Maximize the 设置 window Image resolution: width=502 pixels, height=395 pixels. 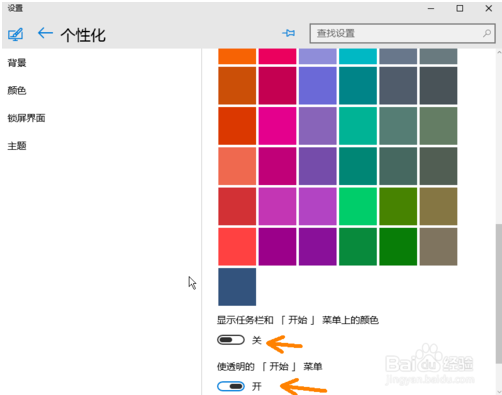click(460, 8)
